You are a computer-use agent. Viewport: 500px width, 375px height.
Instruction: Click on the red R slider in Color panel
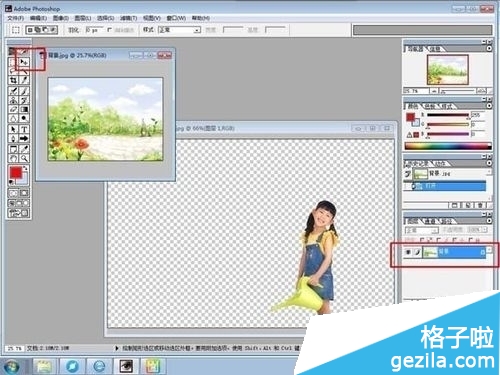(x=448, y=115)
